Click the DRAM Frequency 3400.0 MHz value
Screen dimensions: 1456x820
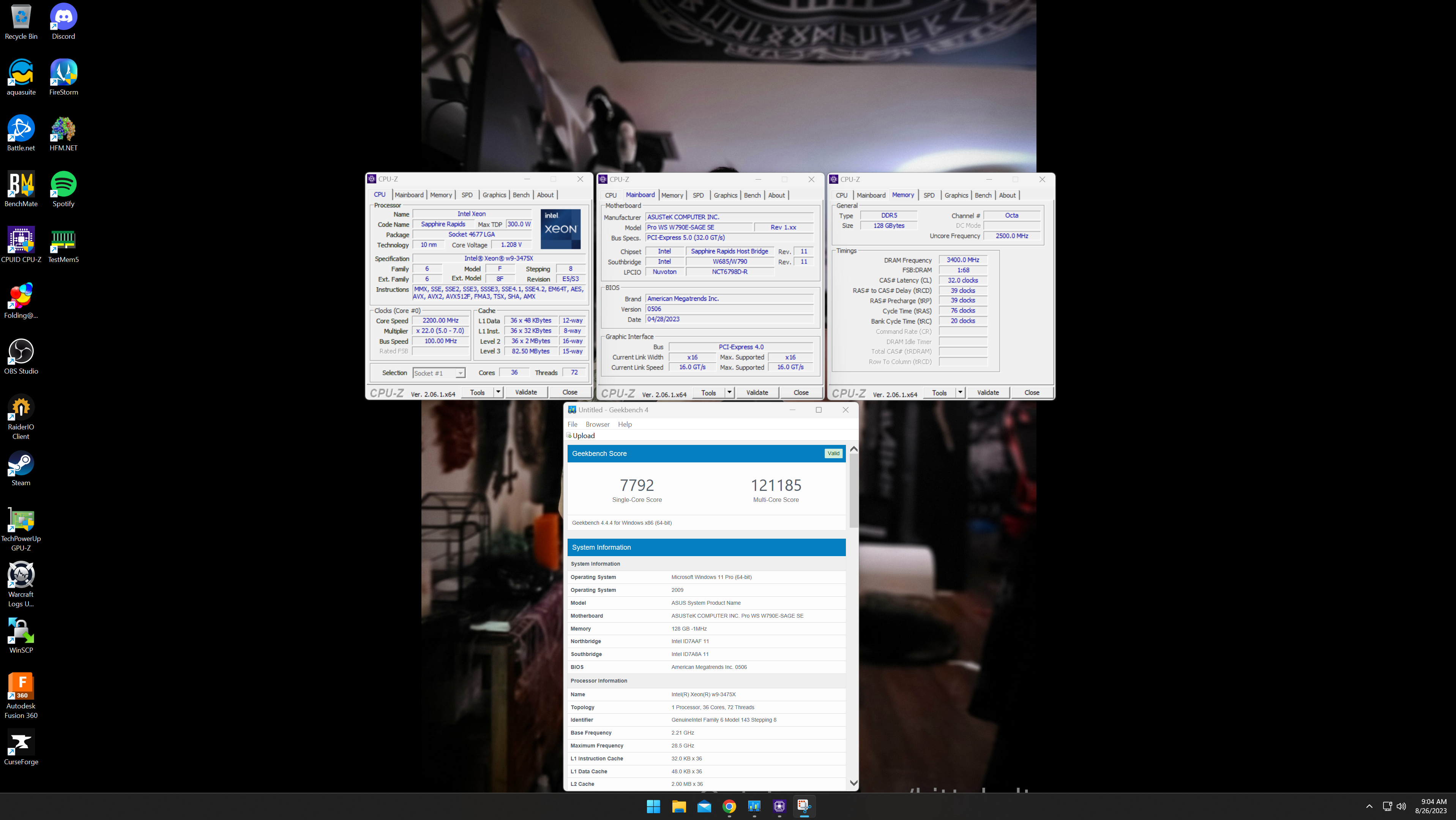(963, 260)
